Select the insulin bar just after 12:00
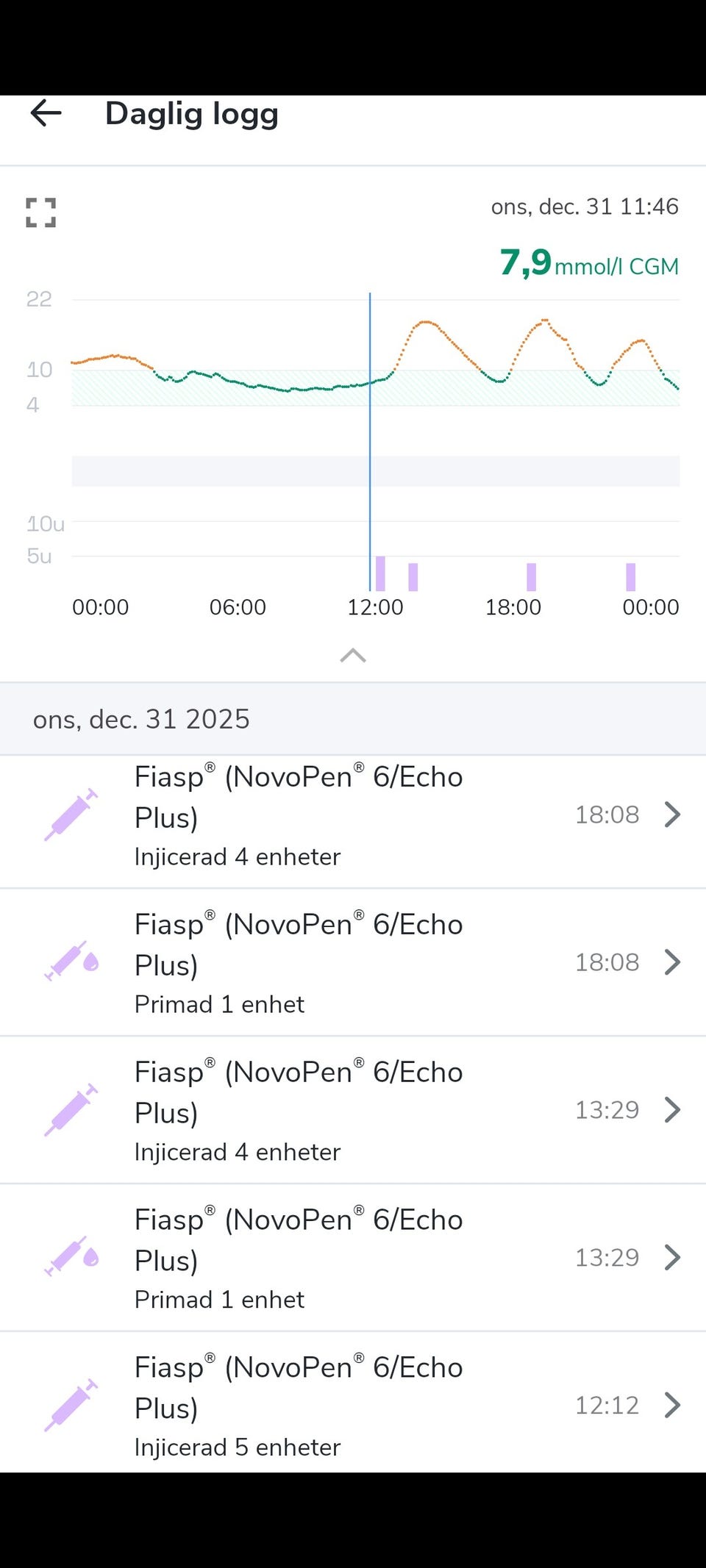Image resolution: width=706 pixels, height=1568 pixels. [380, 574]
